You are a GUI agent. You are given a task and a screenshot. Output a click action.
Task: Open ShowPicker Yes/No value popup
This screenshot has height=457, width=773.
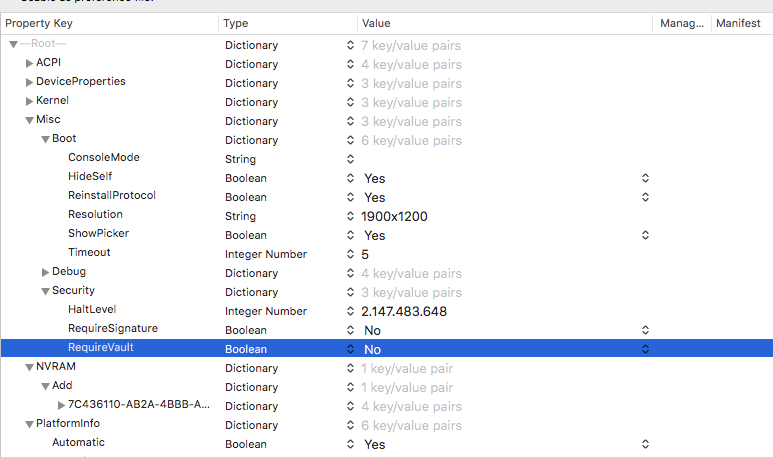tap(645, 235)
